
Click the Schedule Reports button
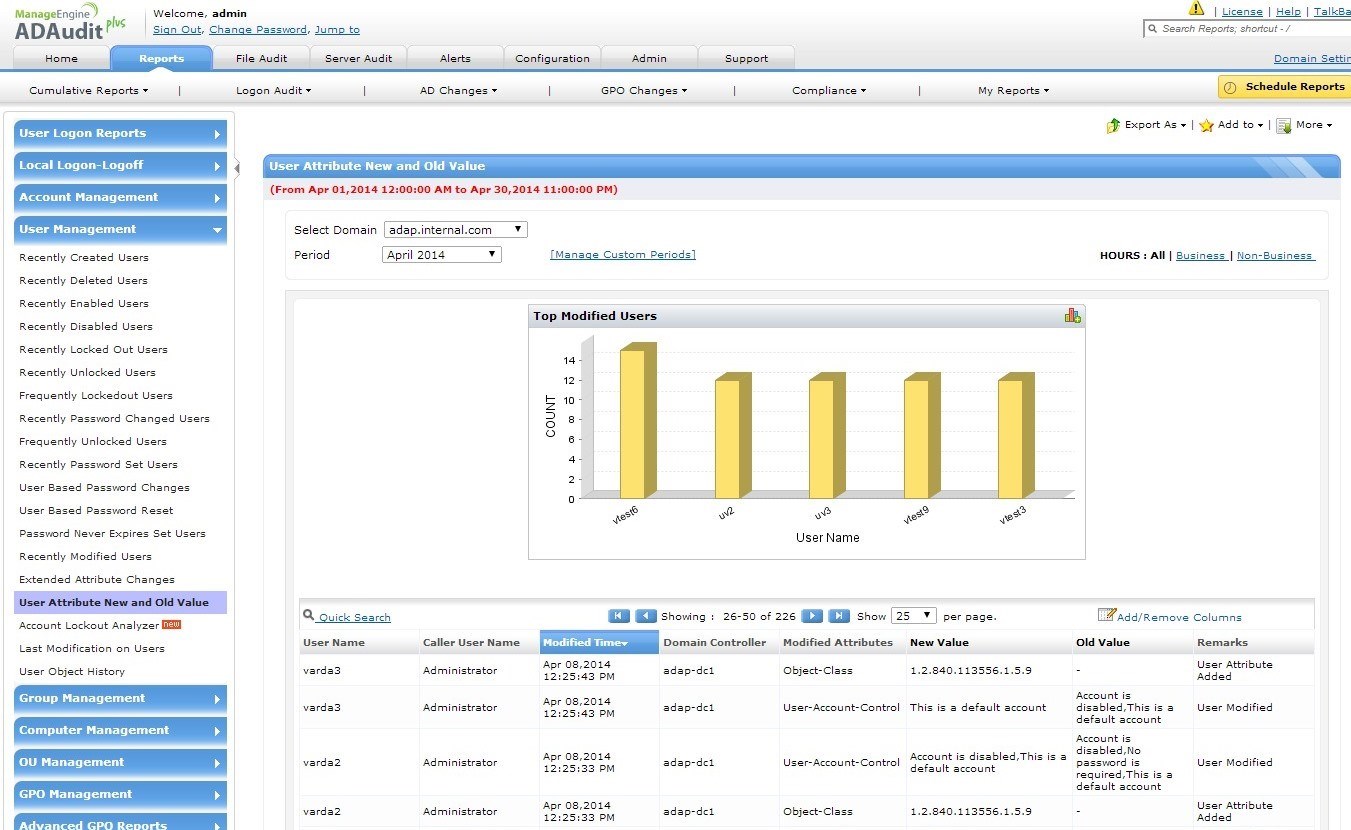(x=1284, y=87)
